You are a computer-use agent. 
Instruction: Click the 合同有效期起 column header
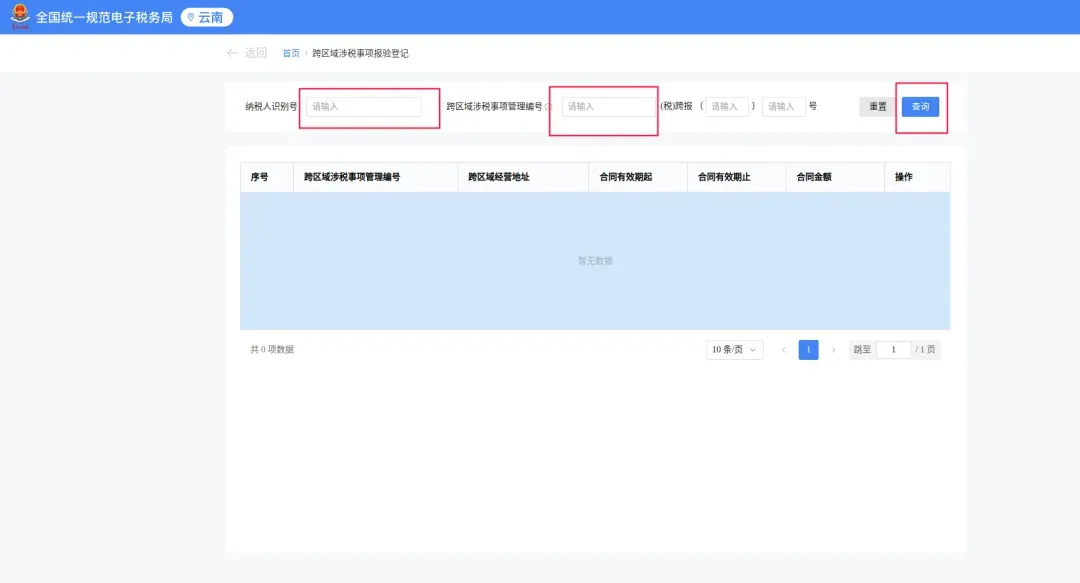point(638,177)
